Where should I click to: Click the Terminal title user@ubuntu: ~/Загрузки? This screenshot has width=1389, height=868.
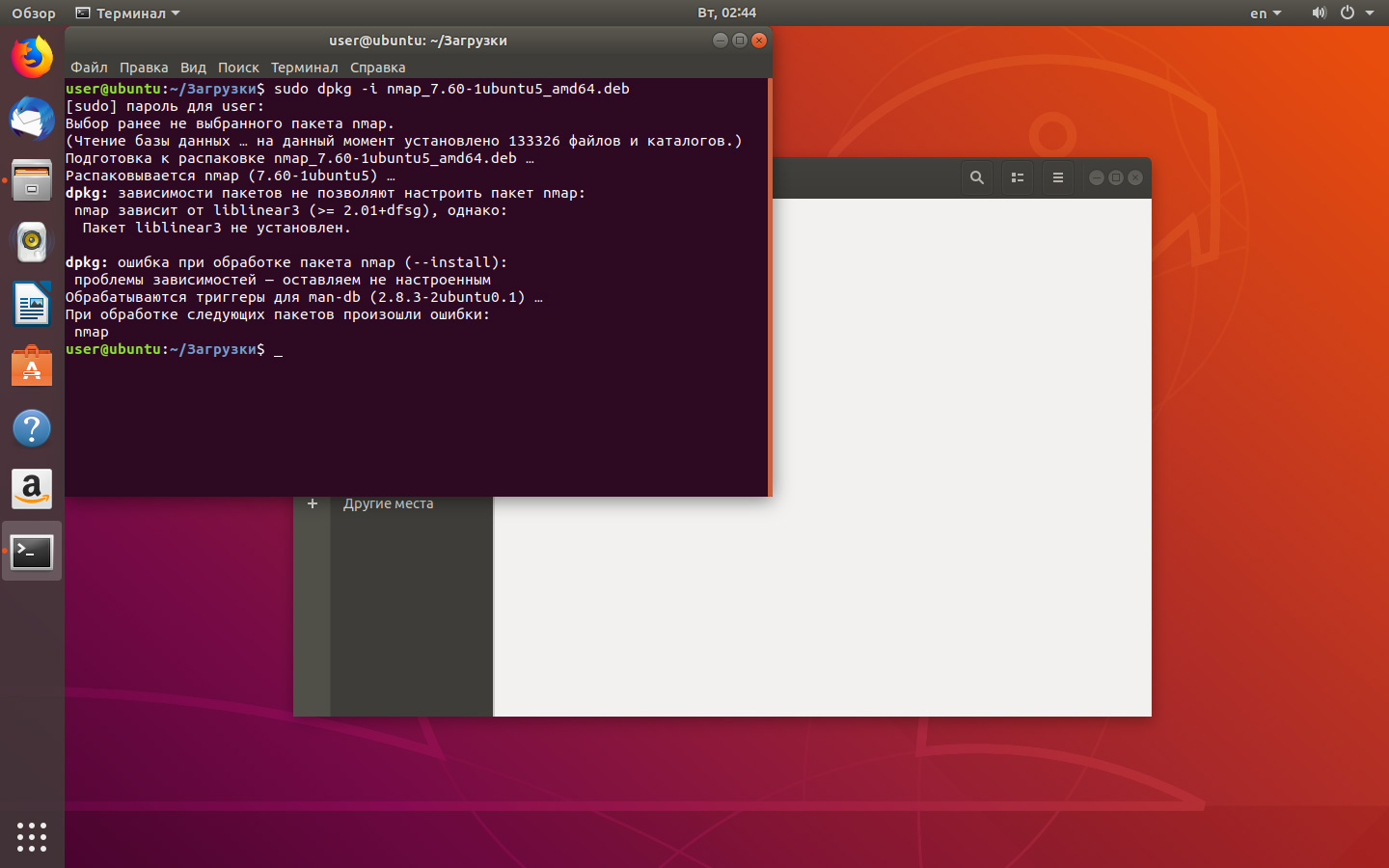pyautogui.click(x=418, y=41)
